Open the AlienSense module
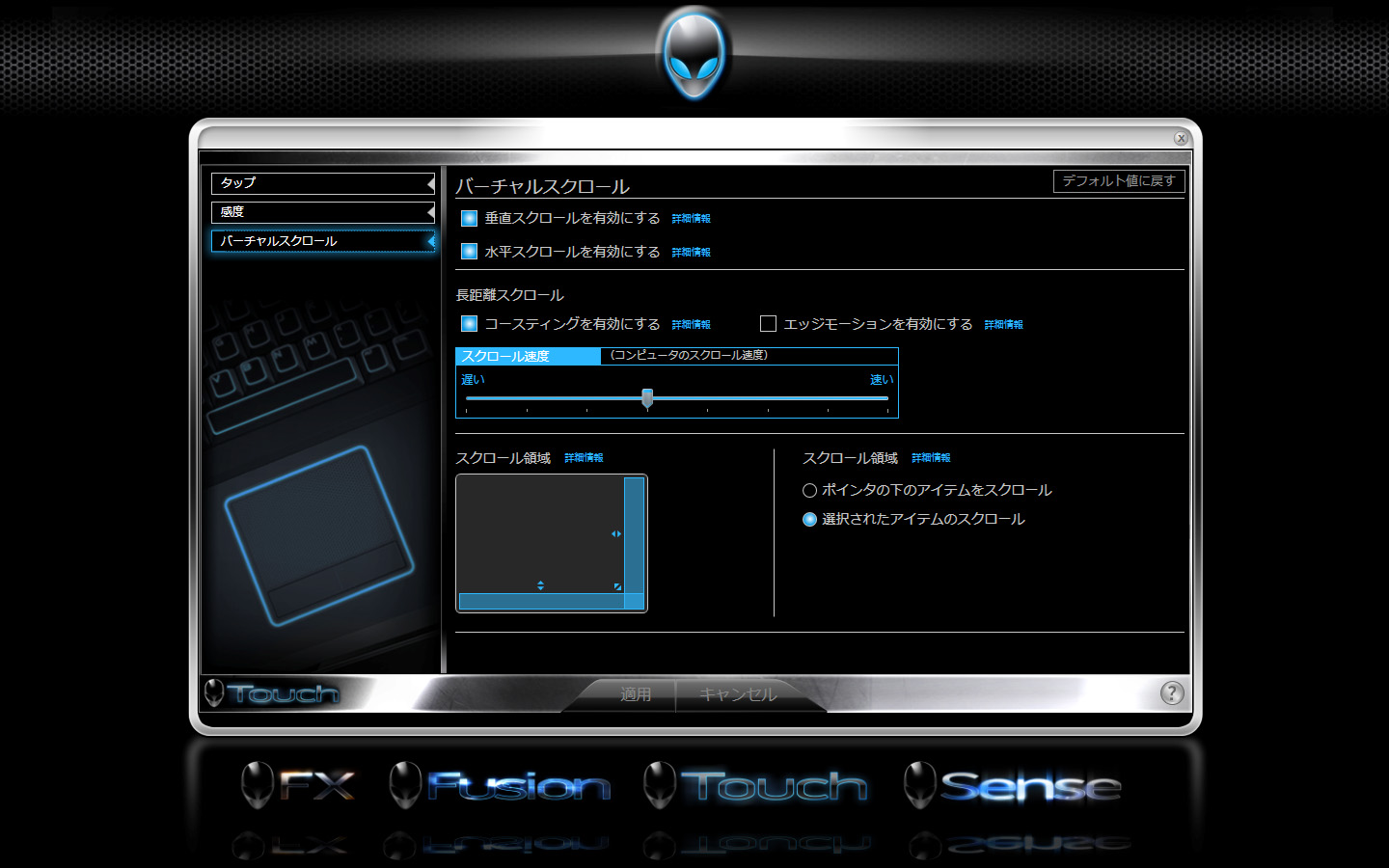1389x868 pixels. [x=1013, y=786]
